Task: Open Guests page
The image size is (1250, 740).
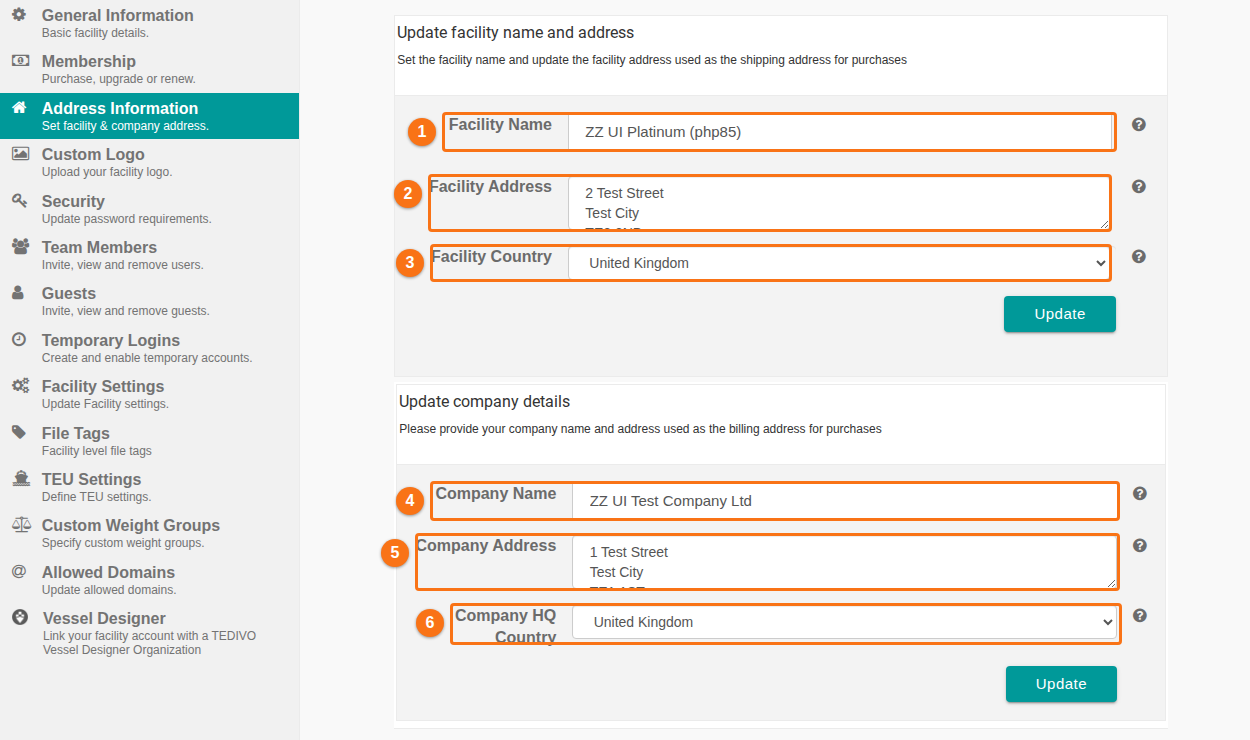Action: point(150,301)
